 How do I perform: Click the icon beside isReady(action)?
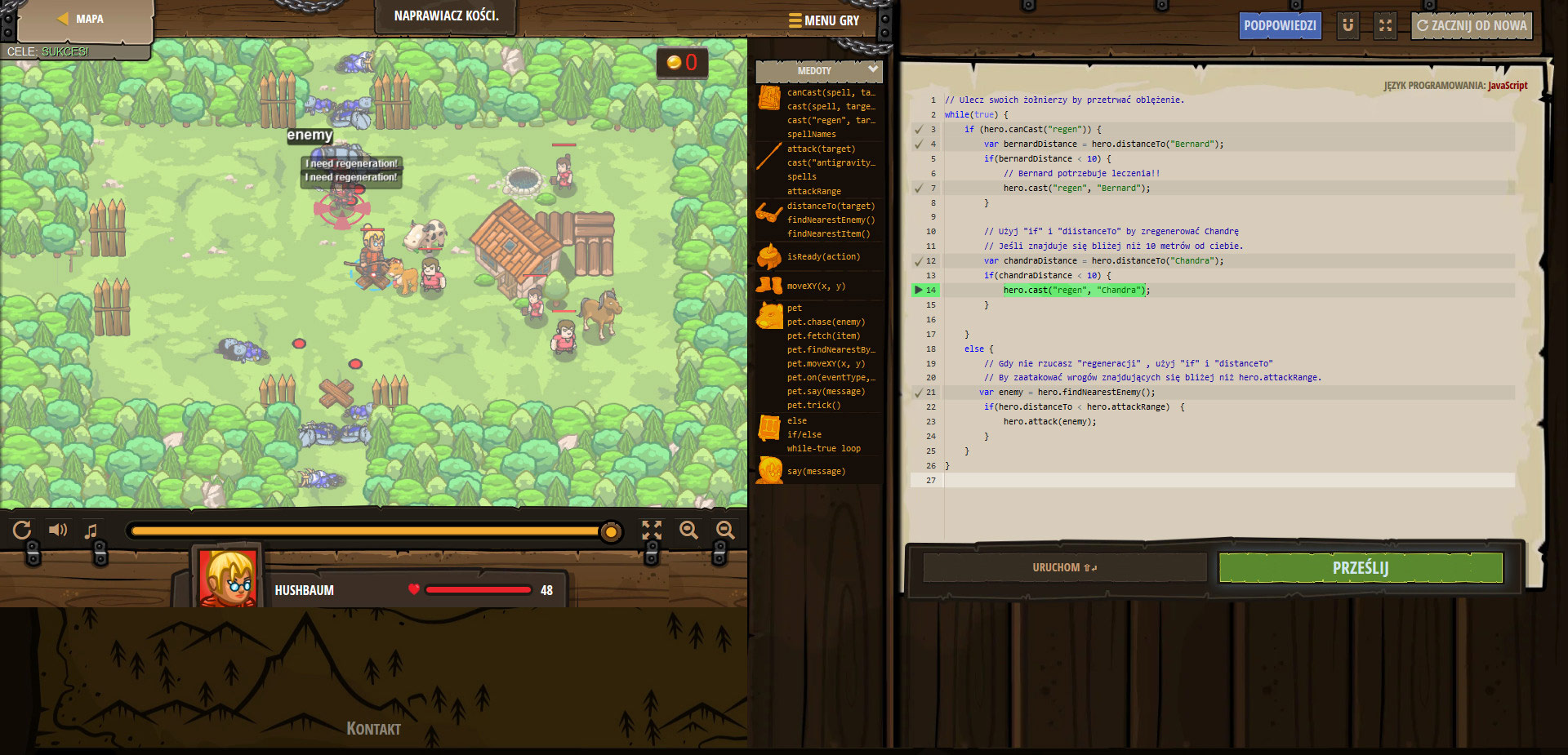(769, 256)
